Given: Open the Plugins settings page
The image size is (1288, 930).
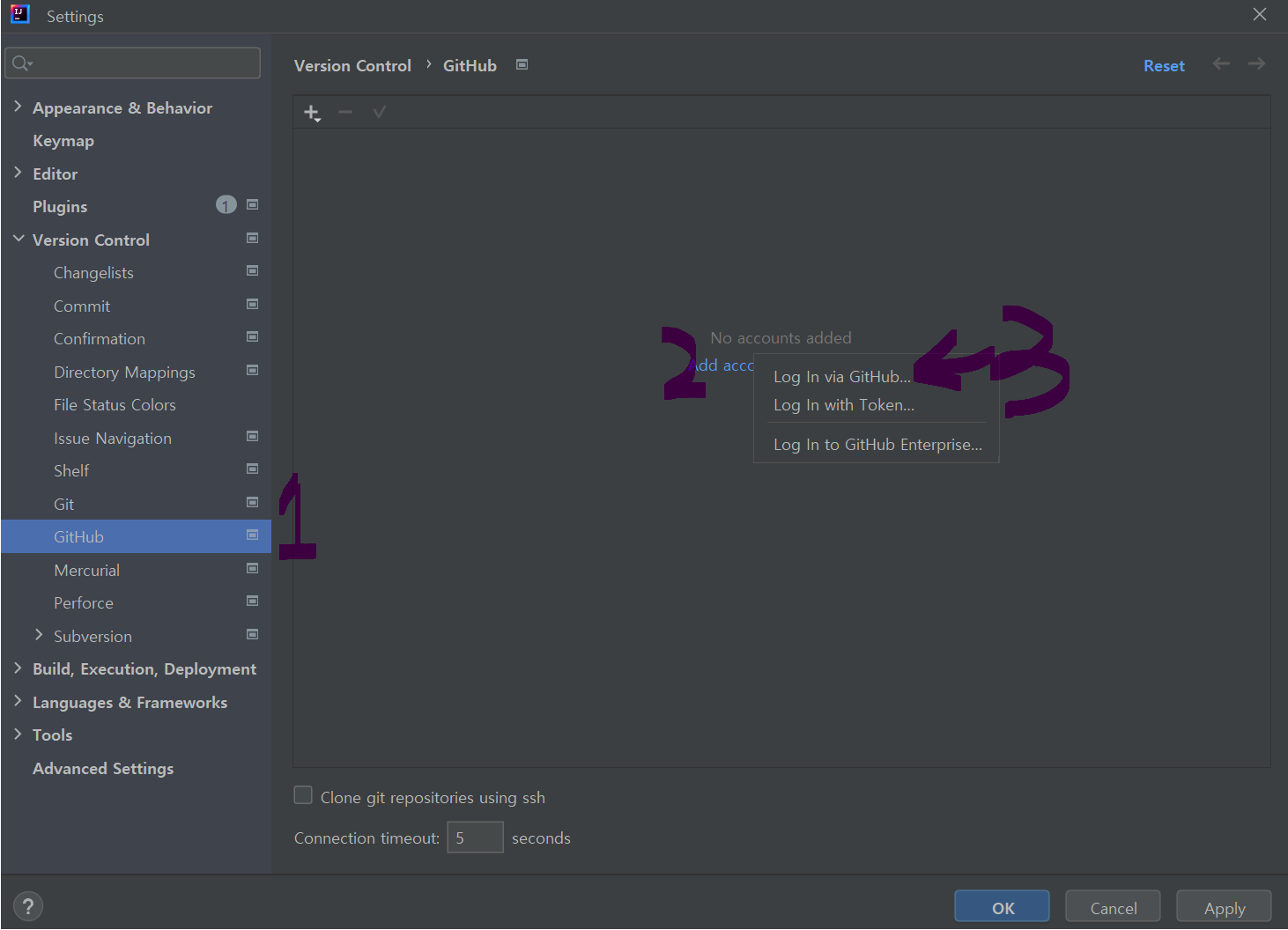Looking at the screenshot, I should tap(60, 207).
